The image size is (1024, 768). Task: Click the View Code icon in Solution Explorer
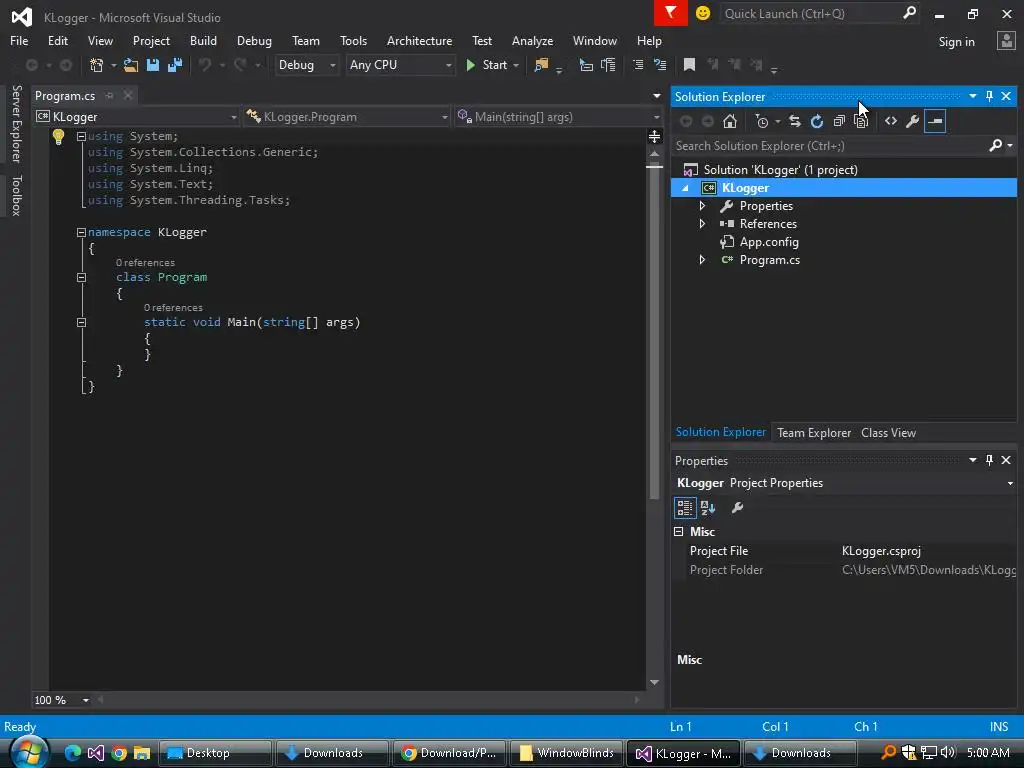[891, 121]
